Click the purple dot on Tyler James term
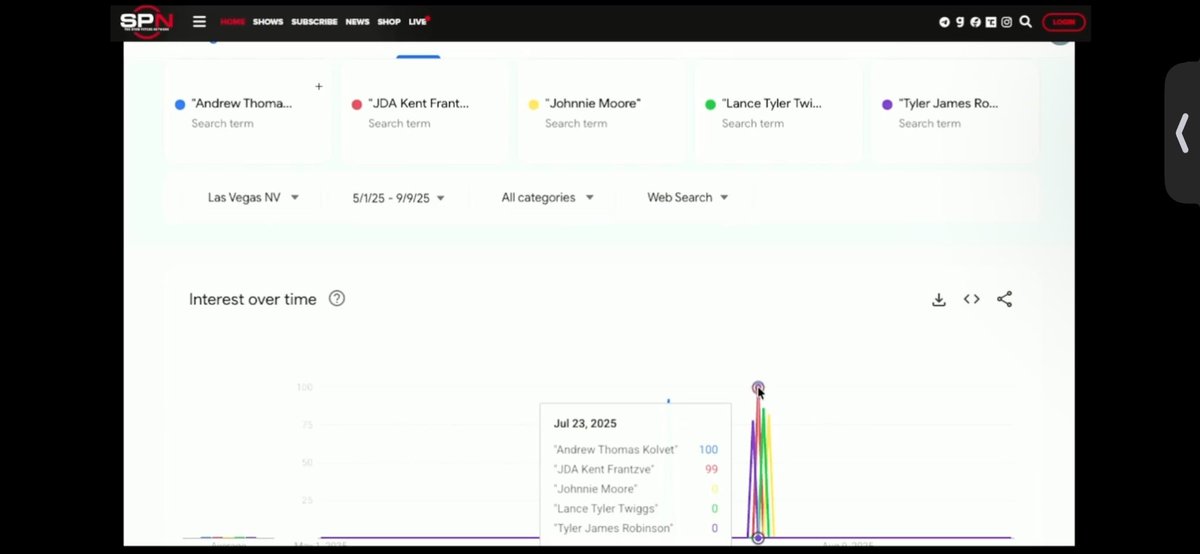 tap(887, 104)
